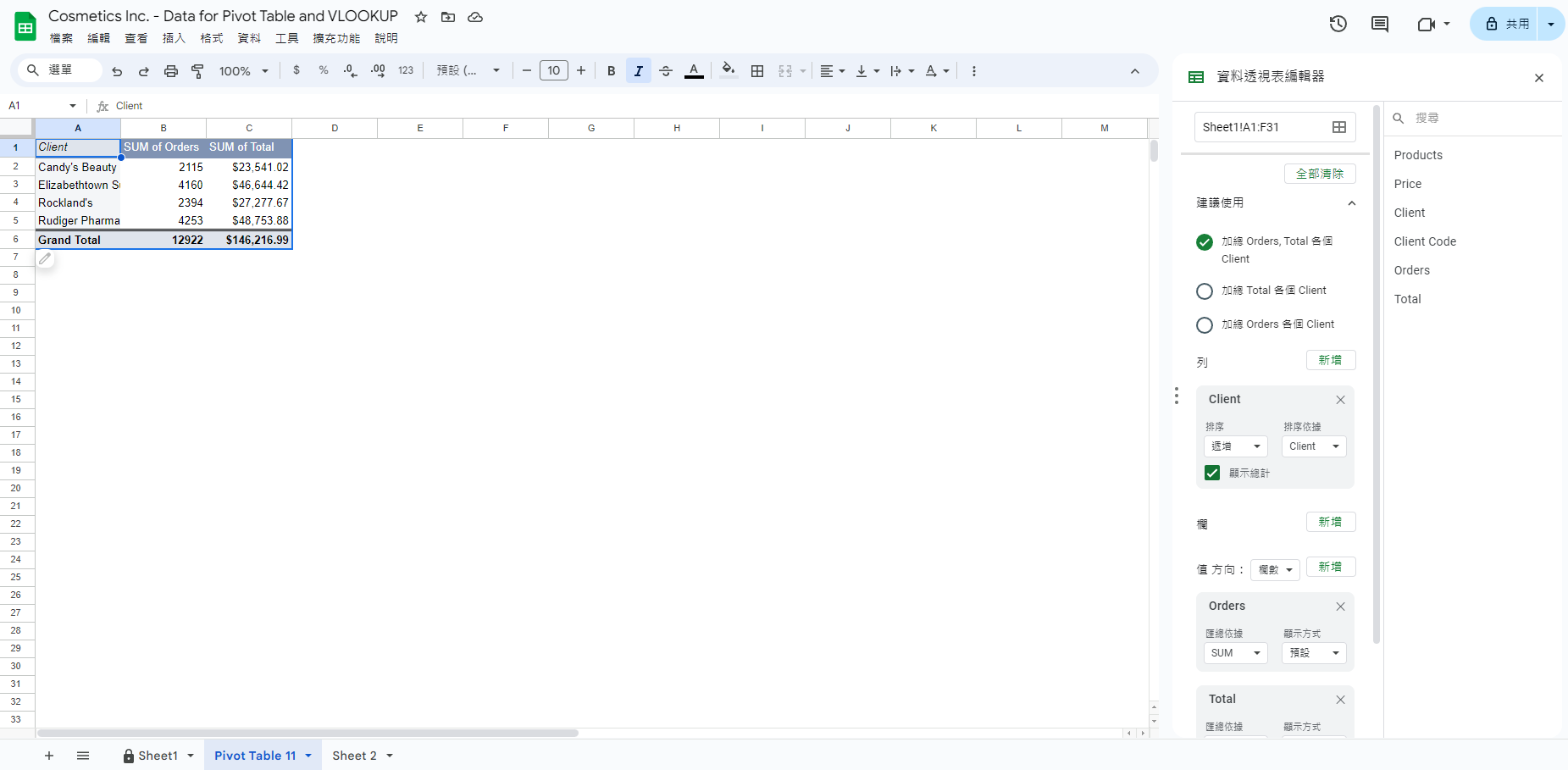Open the Insert menu
Viewport: 1568px width, 770px height.
(174, 38)
